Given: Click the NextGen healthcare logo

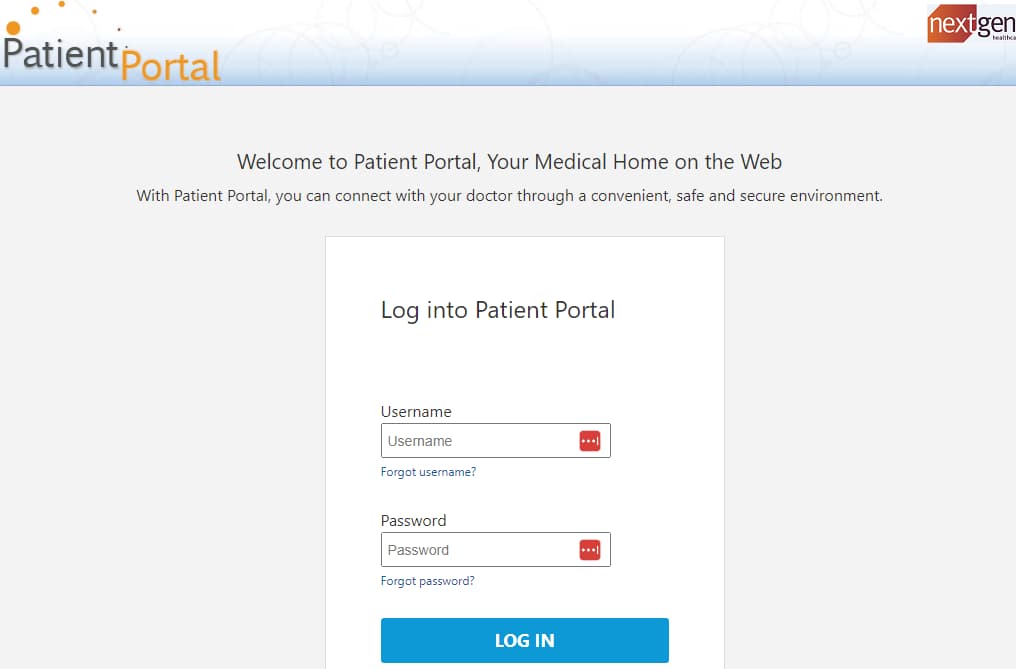Looking at the screenshot, I should click(x=971, y=24).
